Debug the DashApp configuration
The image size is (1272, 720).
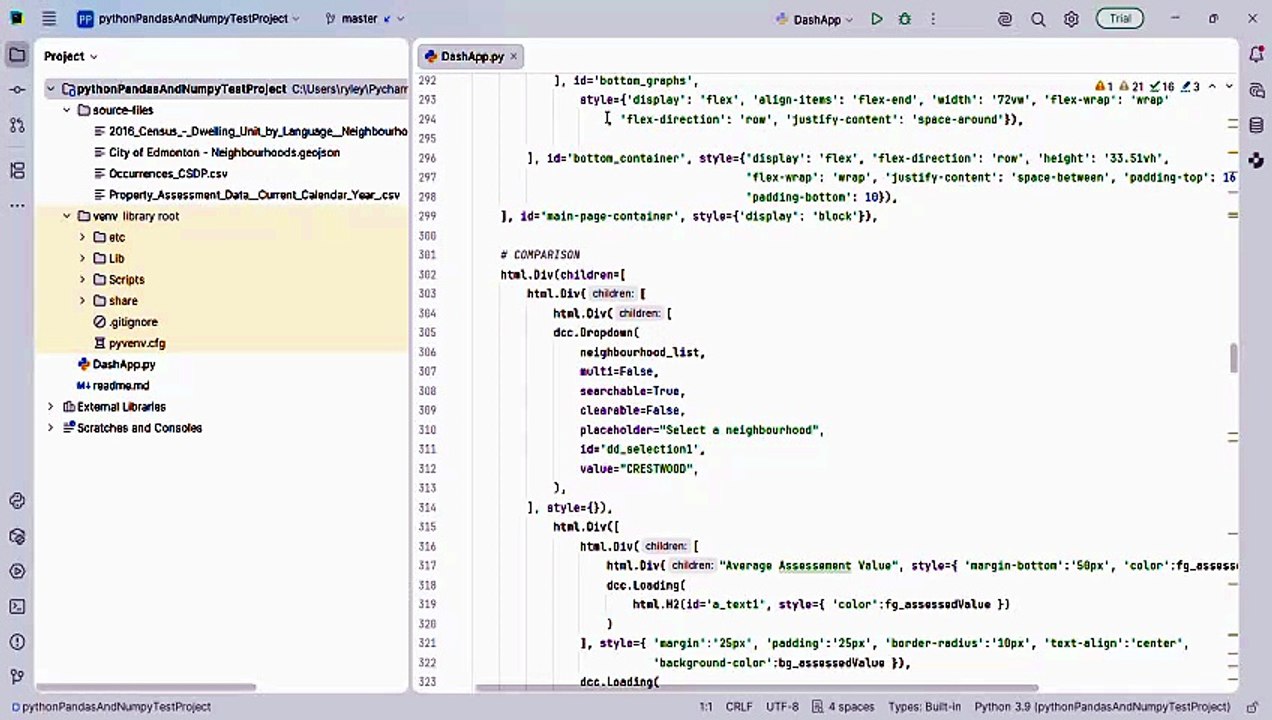pos(905,19)
